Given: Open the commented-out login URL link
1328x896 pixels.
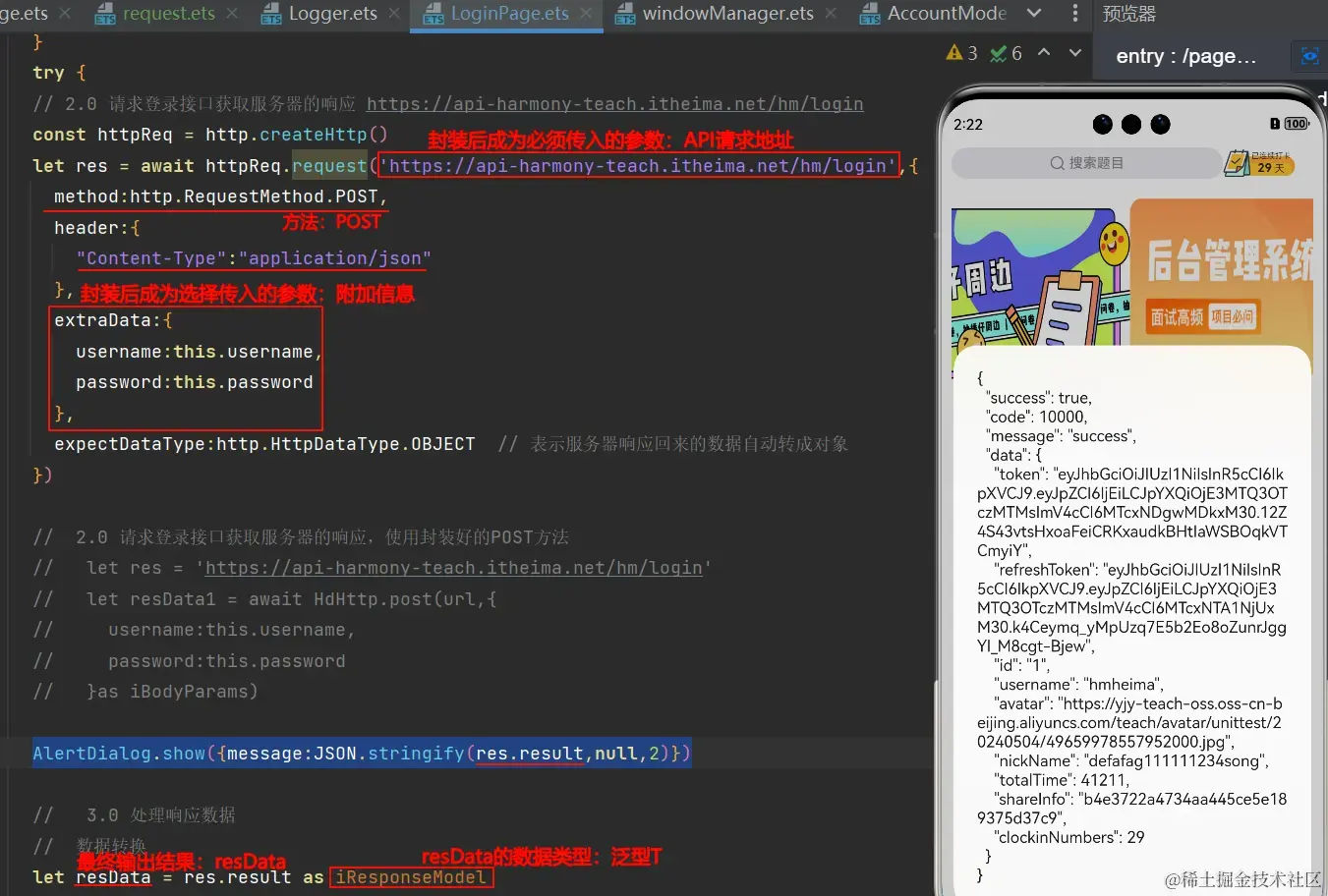Looking at the screenshot, I should point(454,568).
